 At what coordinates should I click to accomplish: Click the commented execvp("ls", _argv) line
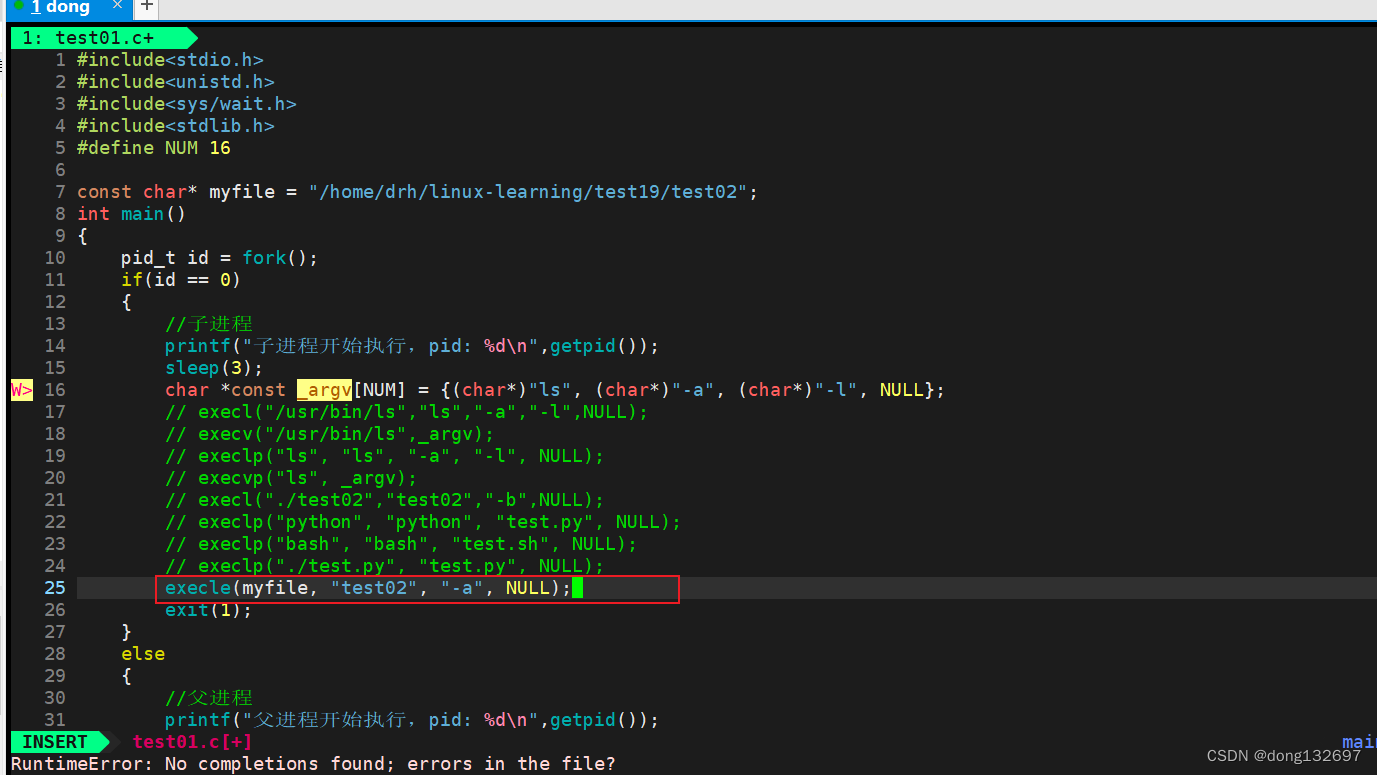[291, 478]
